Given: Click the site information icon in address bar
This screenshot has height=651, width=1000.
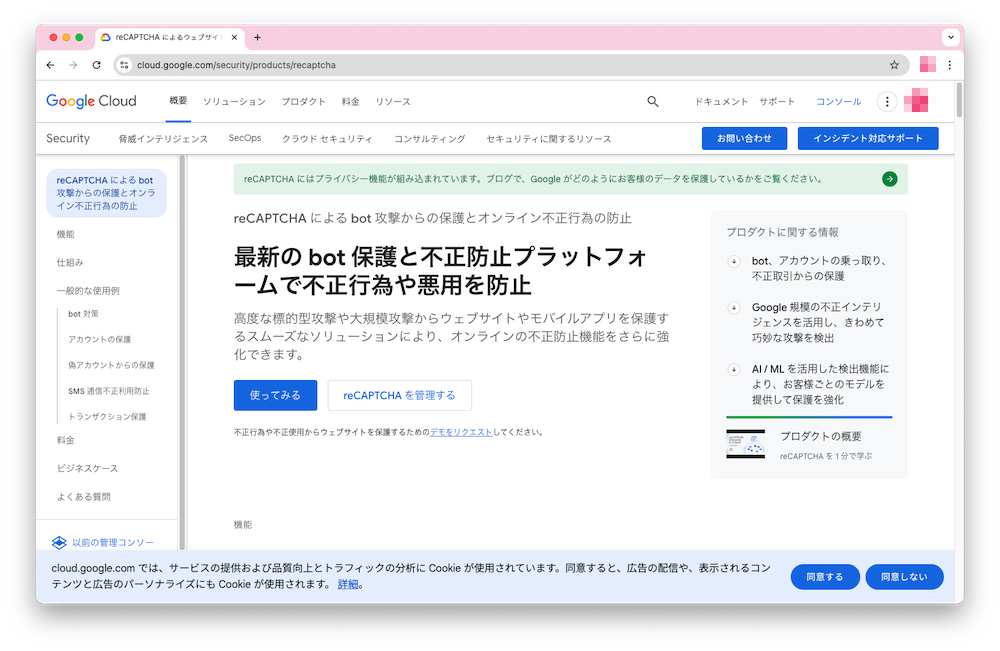Looking at the screenshot, I should (x=123, y=64).
